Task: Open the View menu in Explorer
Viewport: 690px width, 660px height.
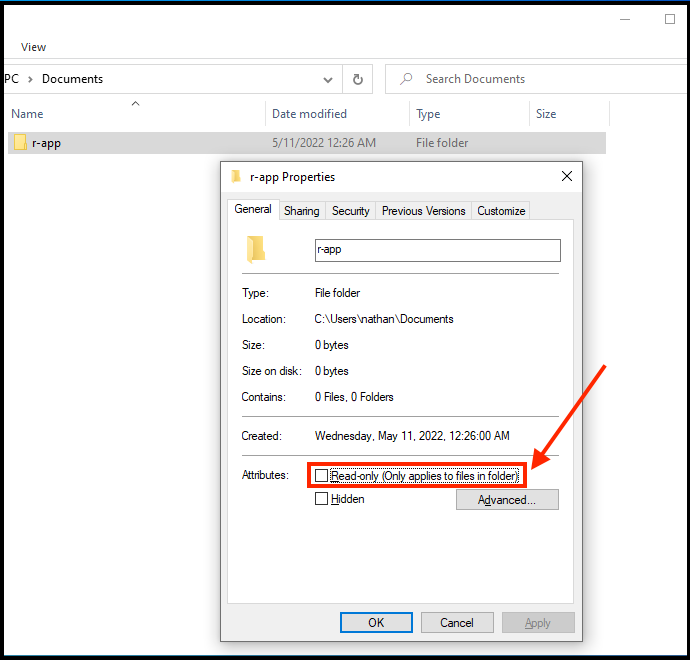Action: coord(33,47)
